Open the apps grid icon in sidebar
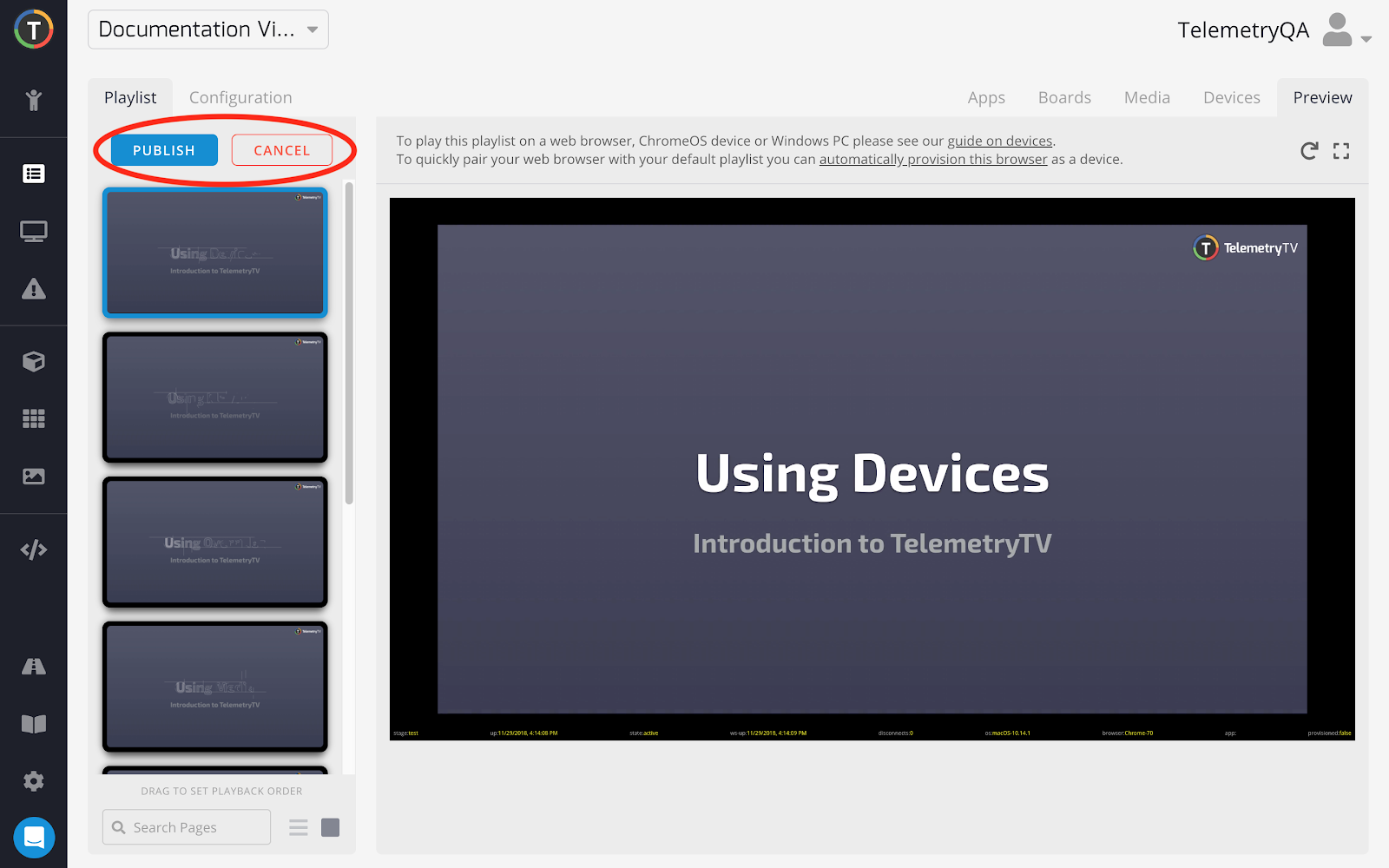This screenshot has width=1389, height=868. coord(33,418)
